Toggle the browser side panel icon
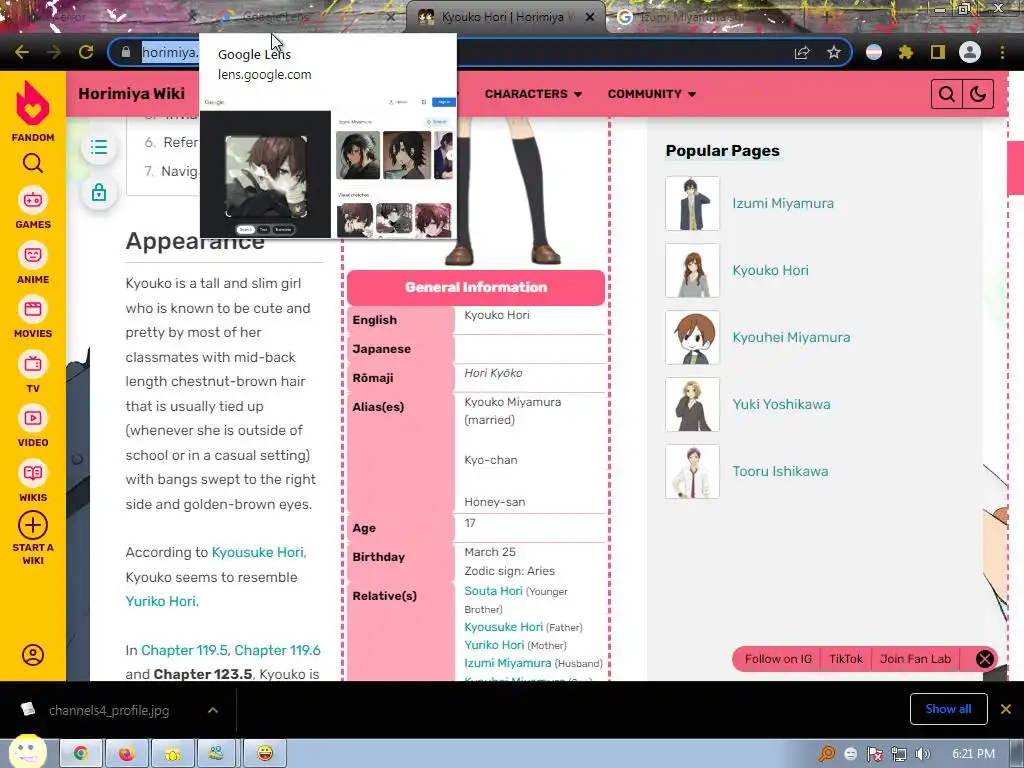 click(x=938, y=52)
